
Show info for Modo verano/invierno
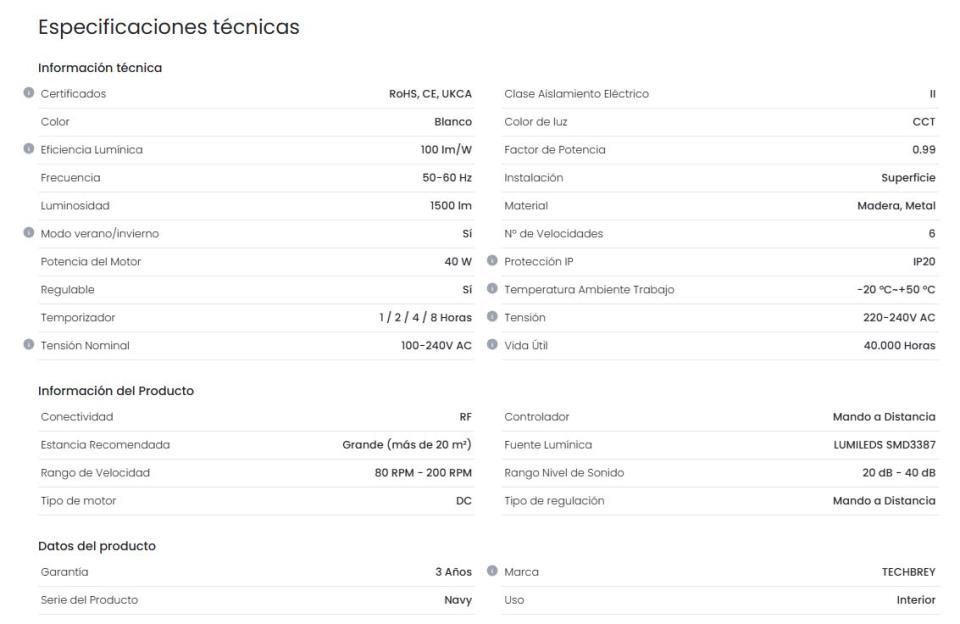[x=29, y=233]
